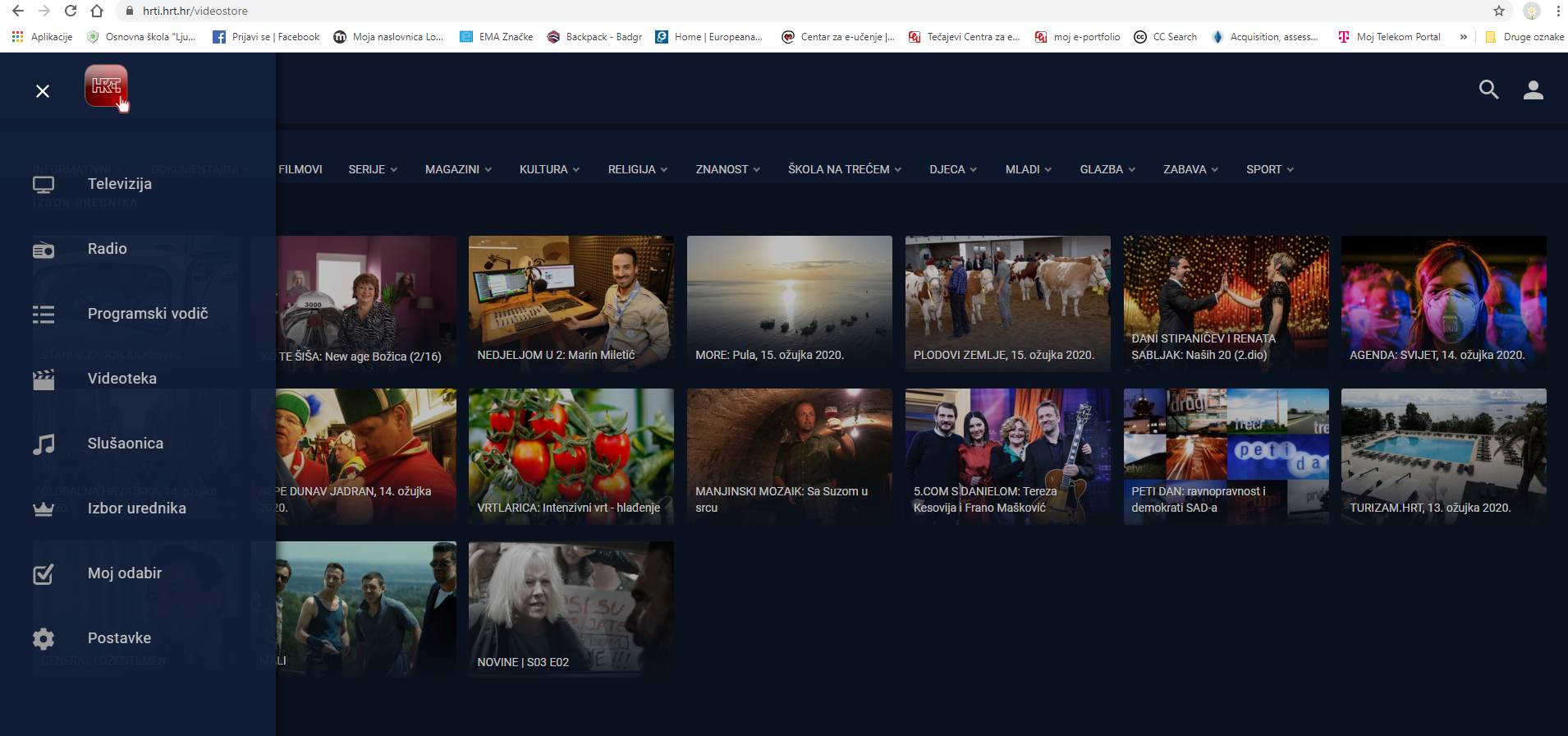The width and height of the screenshot is (1568, 736).
Task: Open Chrome profile avatar icon
Action: [x=1532, y=11]
